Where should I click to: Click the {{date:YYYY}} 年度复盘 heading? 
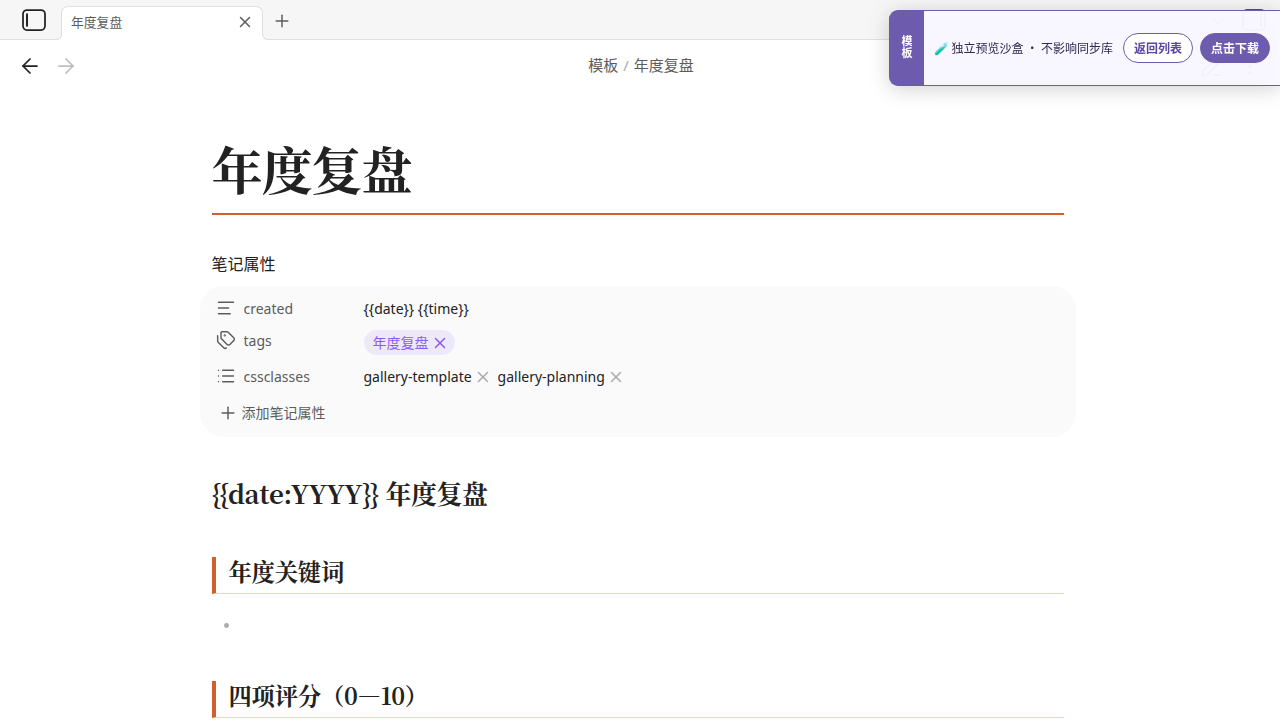click(x=350, y=495)
